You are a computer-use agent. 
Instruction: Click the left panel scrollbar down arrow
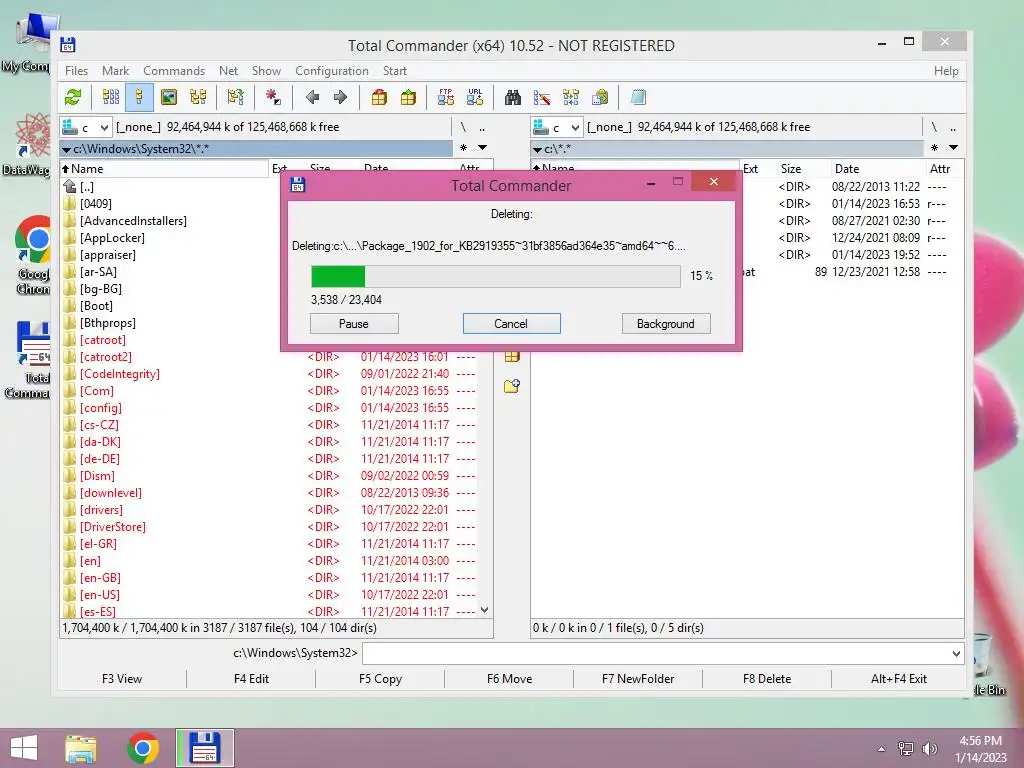(x=485, y=610)
